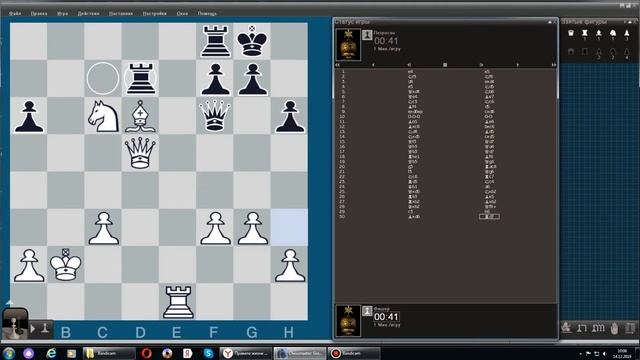Jump to the last move of the game
The height and width of the screenshot is (360, 640).
tap(554, 64)
